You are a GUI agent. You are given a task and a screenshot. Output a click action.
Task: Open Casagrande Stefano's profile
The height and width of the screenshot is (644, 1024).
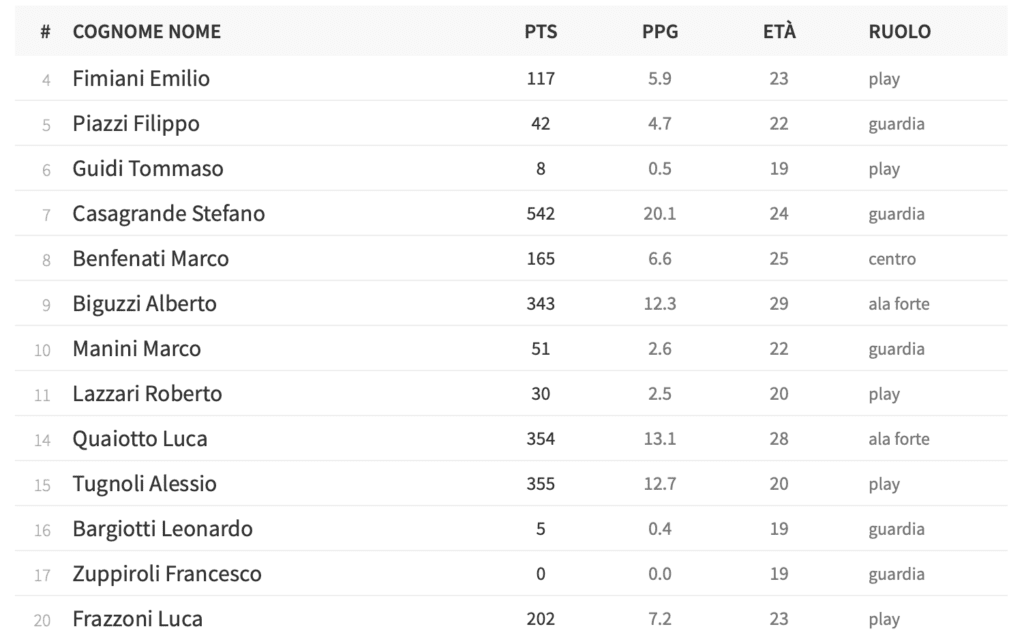click(x=168, y=214)
